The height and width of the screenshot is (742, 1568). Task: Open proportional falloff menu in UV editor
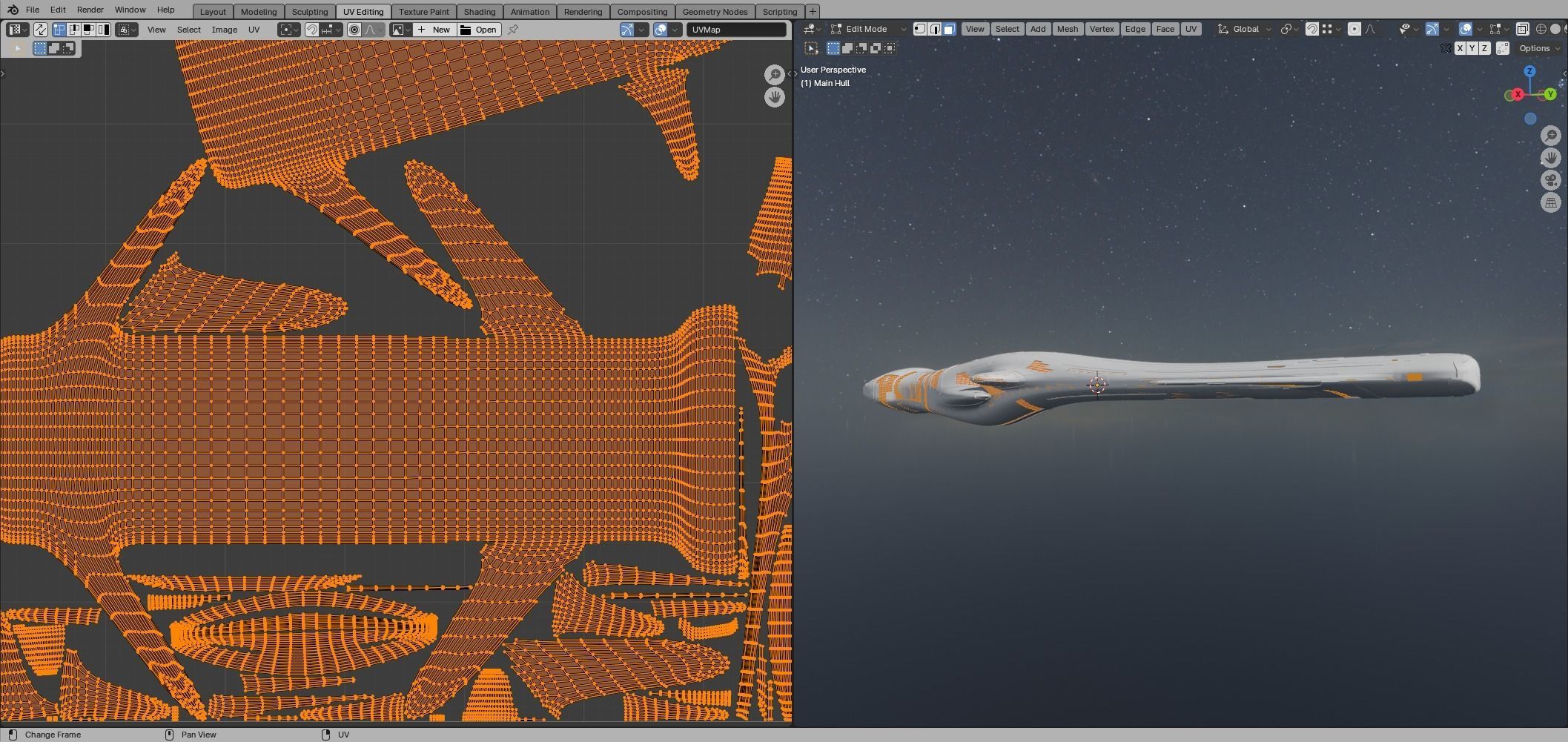(374, 30)
